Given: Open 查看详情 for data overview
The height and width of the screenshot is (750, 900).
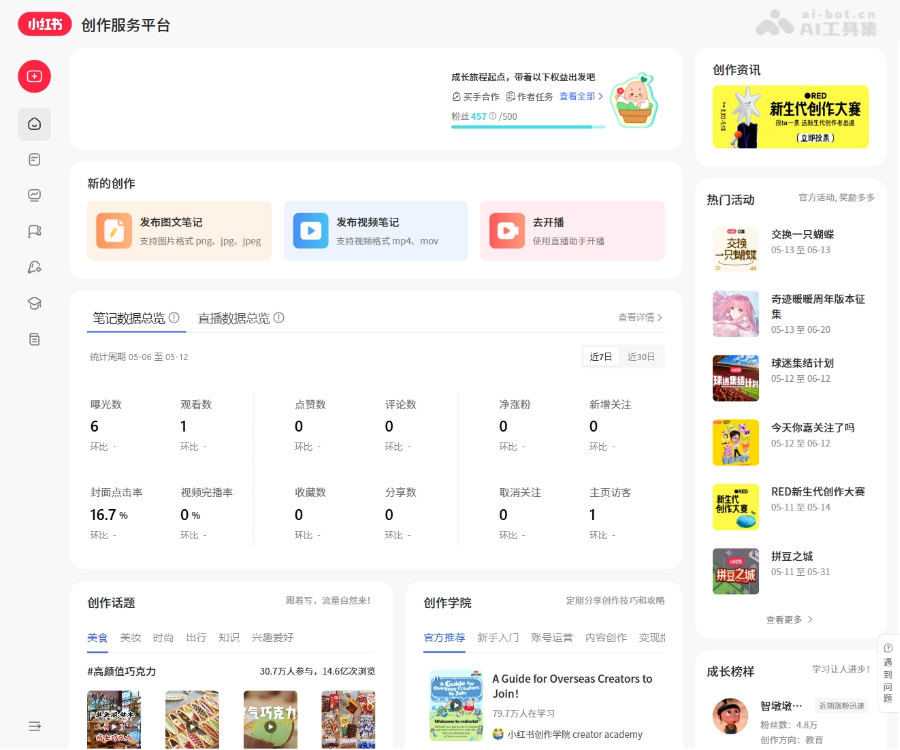Looking at the screenshot, I should (x=640, y=317).
